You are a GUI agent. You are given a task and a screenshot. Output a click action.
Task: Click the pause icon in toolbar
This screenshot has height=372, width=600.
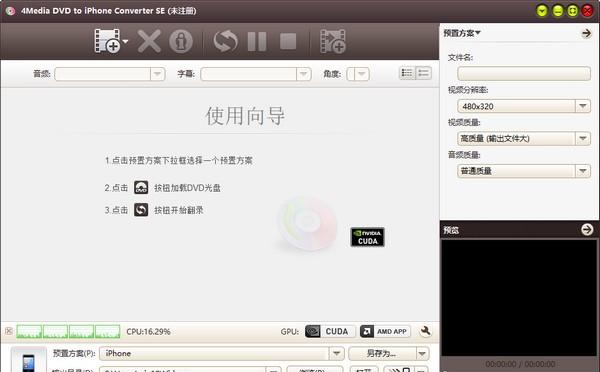coord(257,41)
